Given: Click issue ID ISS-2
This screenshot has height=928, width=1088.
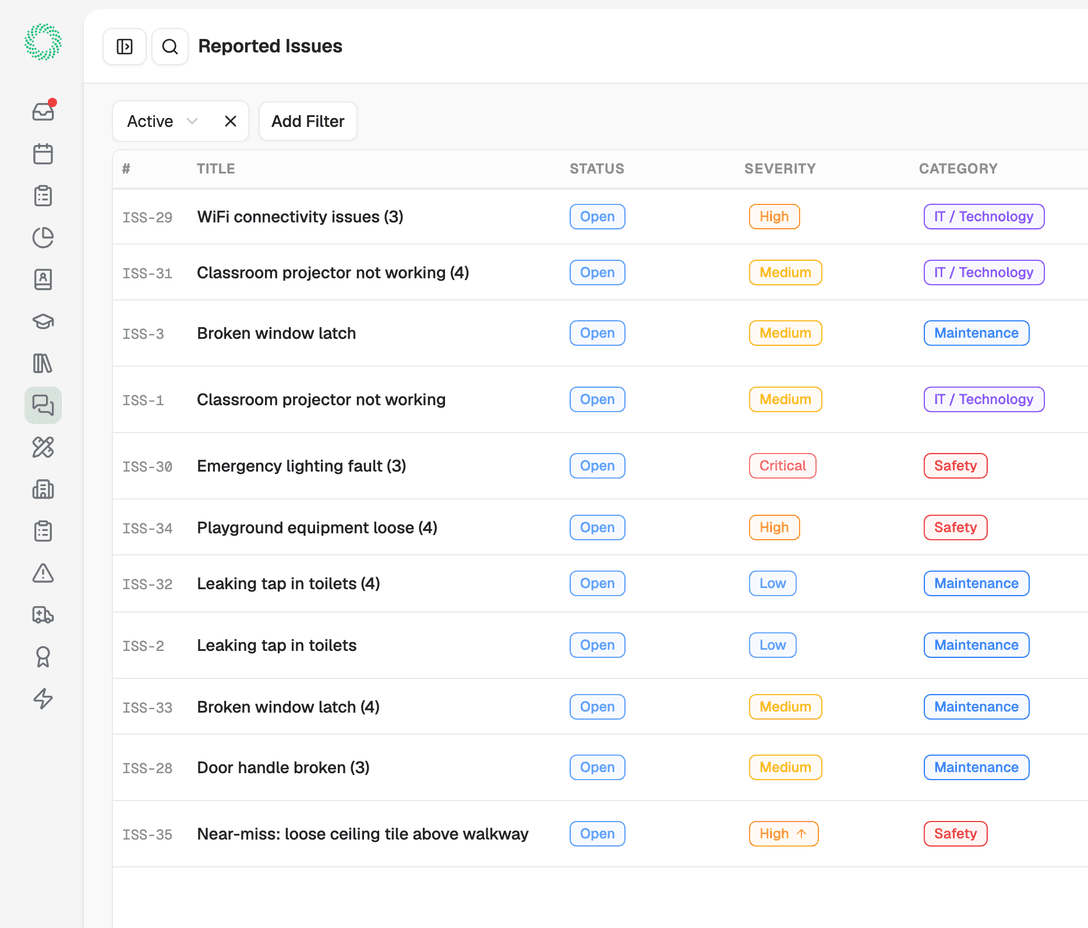Looking at the screenshot, I should [143, 646].
